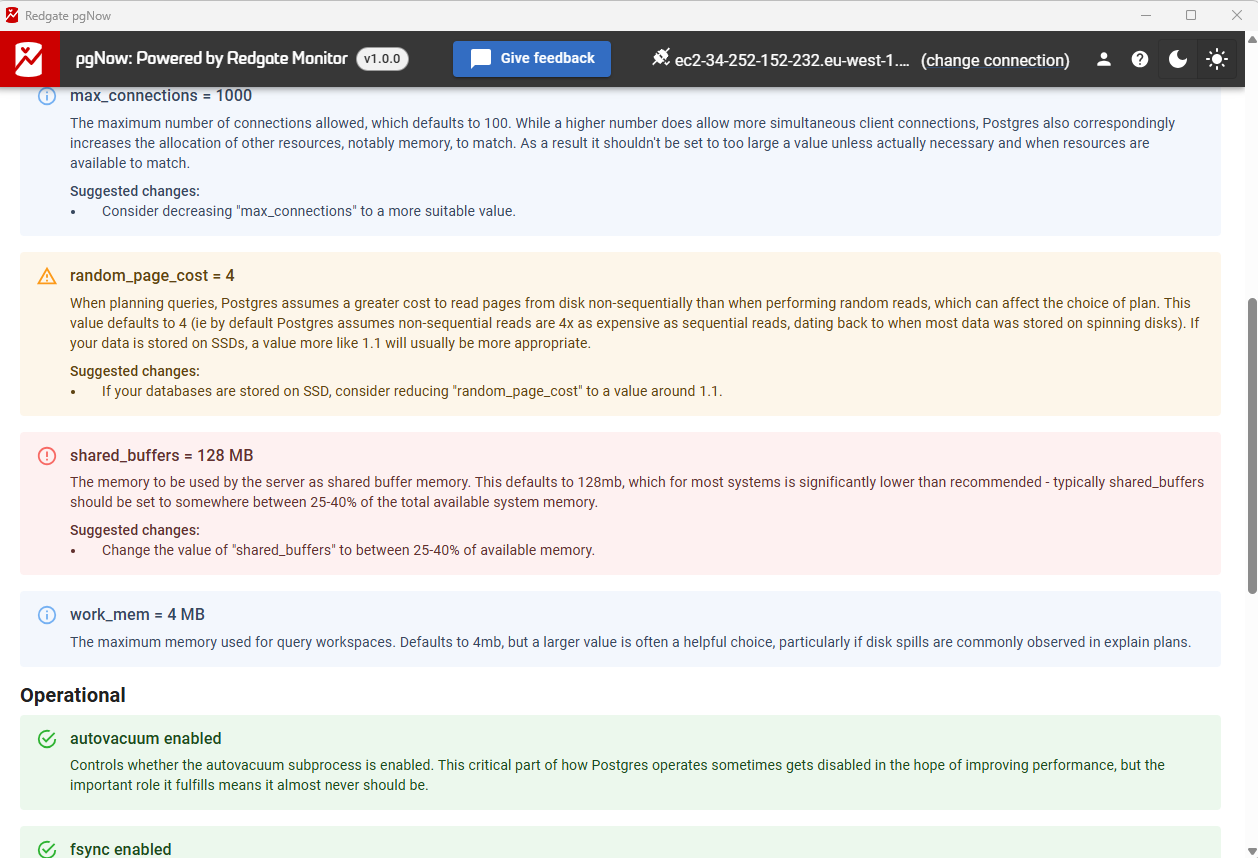Click the green check beside autovacuum enabled
The image size is (1258, 858).
point(47,739)
